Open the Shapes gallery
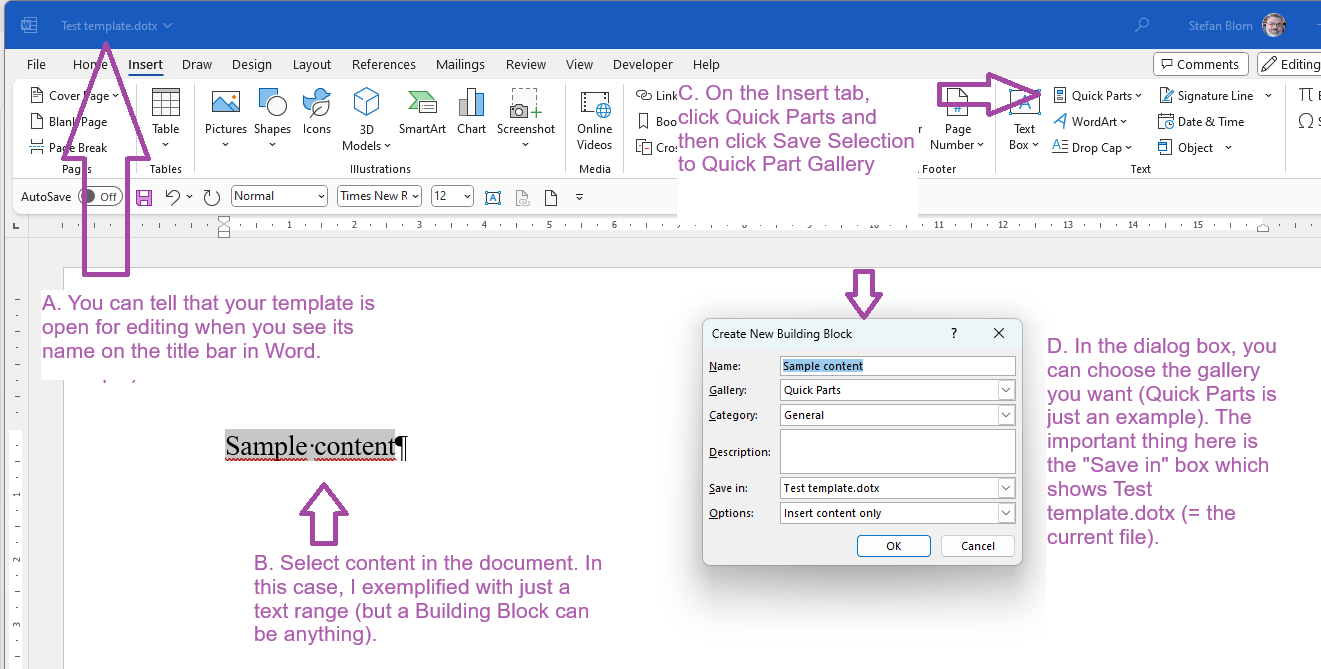 (272, 118)
